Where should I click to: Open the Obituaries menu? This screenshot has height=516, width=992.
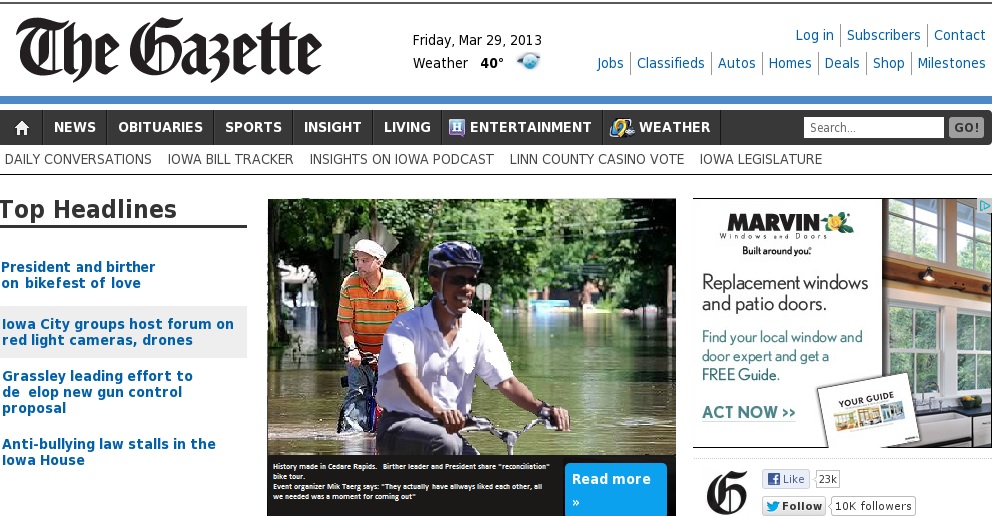(x=160, y=127)
